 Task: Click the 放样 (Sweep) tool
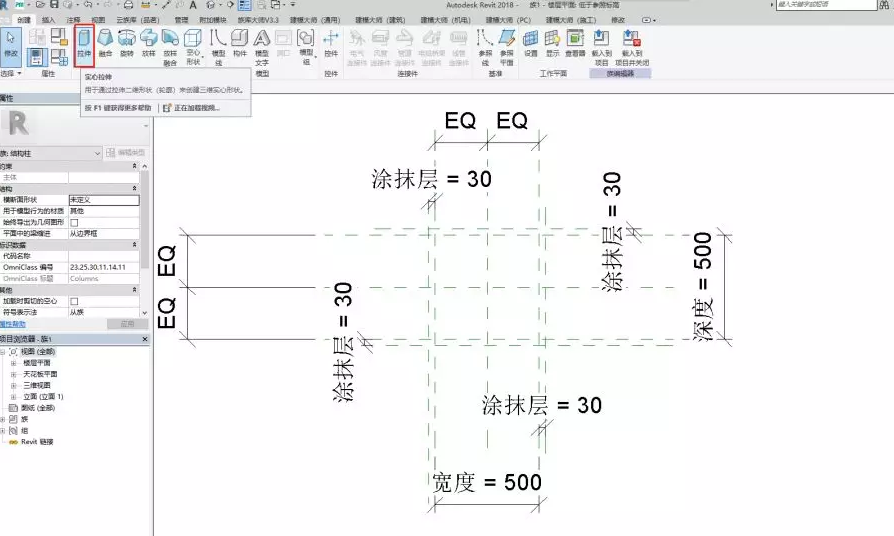click(x=148, y=43)
